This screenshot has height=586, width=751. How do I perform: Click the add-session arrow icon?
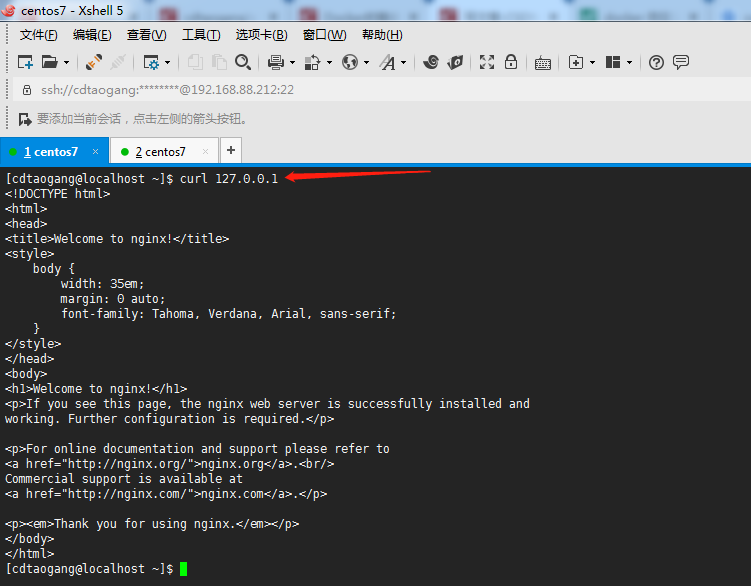tap(25, 119)
